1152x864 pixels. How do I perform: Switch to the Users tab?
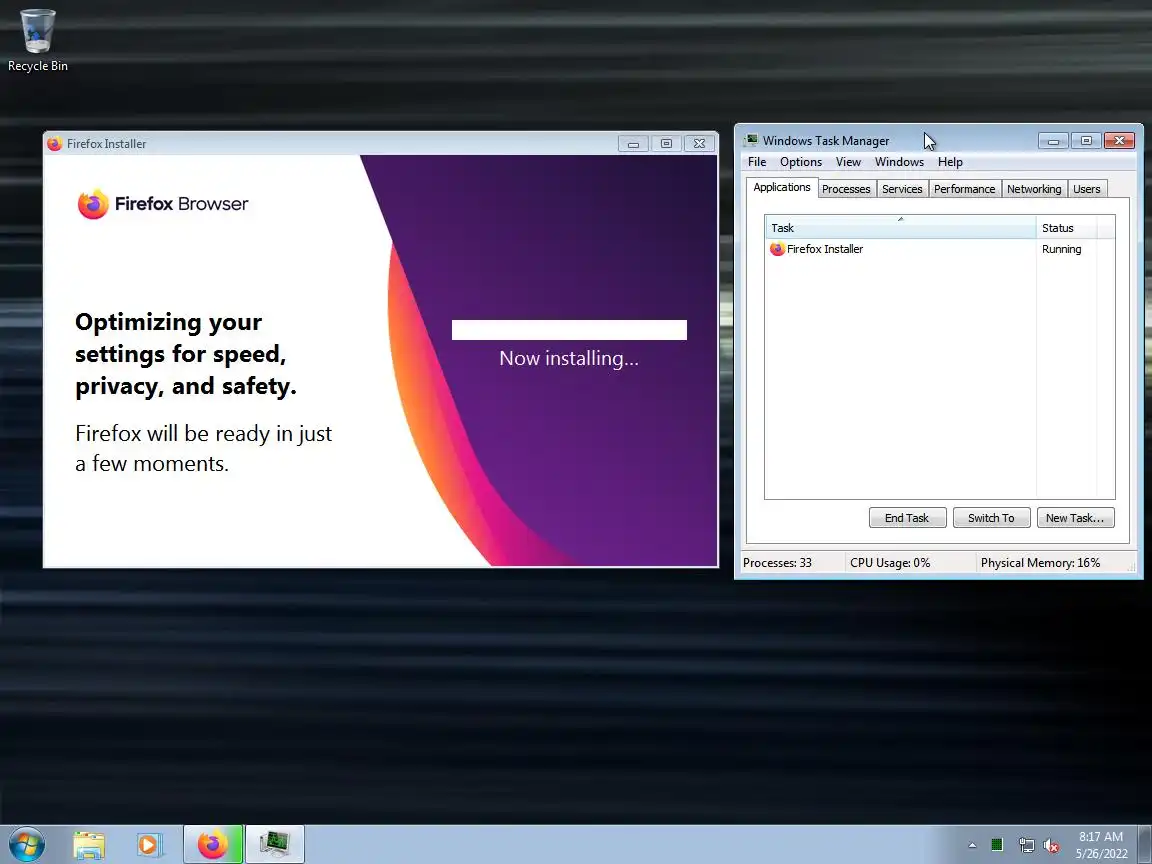[x=1087, y=189]
